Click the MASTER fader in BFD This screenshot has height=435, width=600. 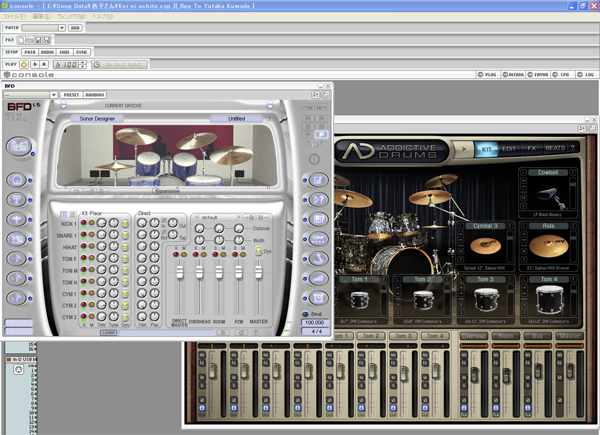click(x=259, y=272)
